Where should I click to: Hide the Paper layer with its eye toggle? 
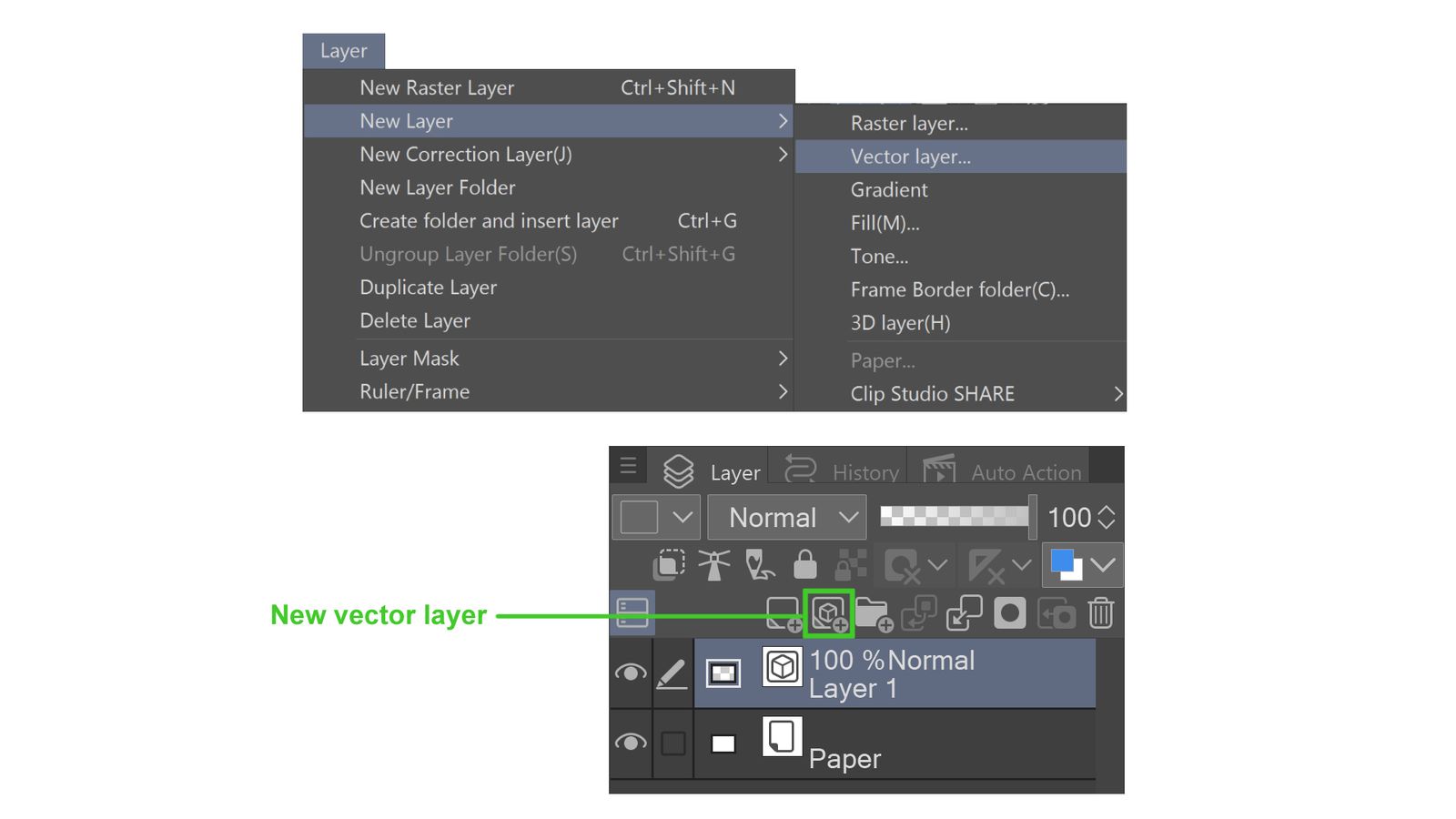(632, 743)
